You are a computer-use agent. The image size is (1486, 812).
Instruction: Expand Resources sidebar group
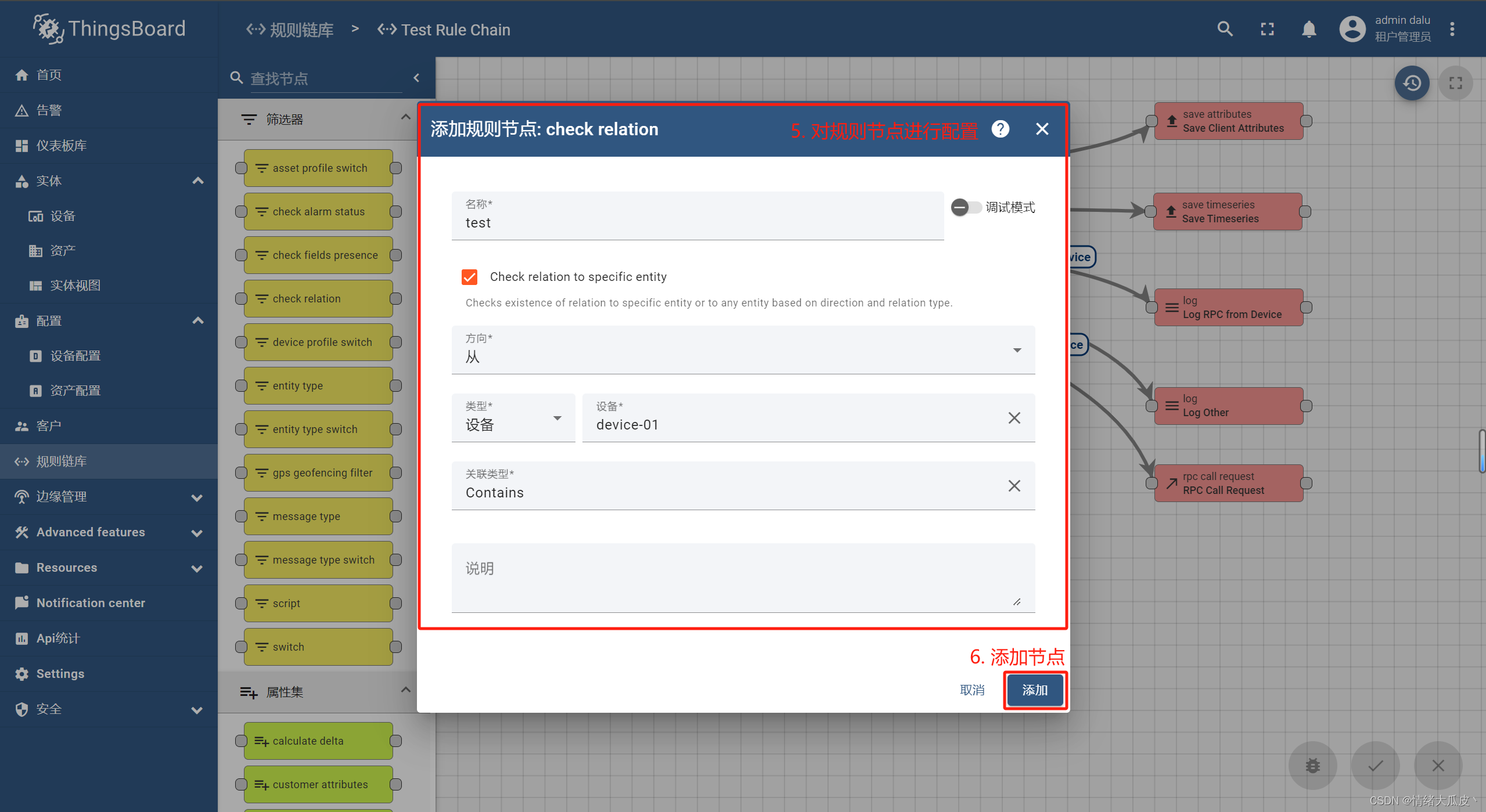(197, 568)
